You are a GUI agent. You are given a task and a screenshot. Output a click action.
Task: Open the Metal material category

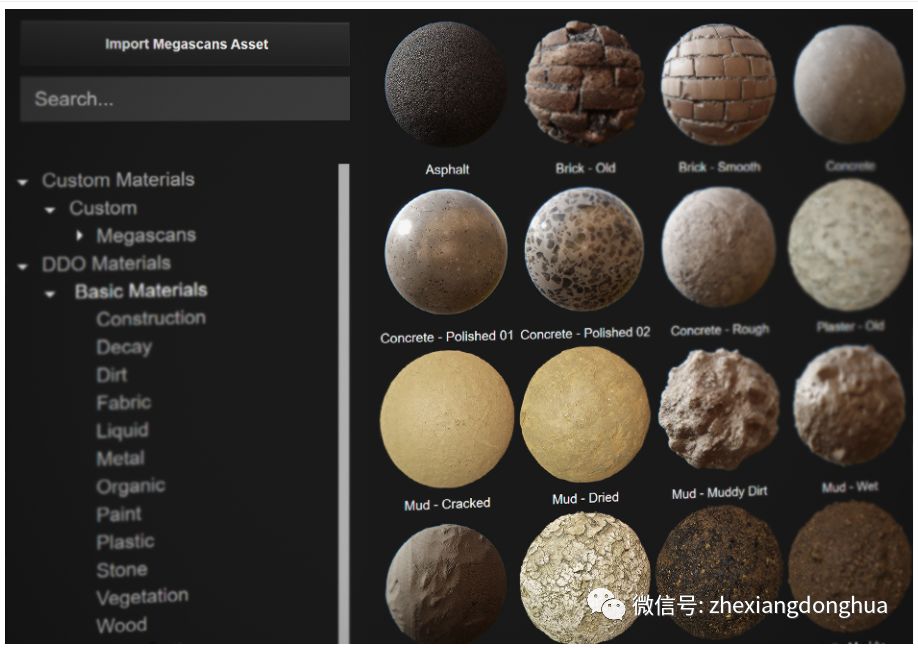pos(120,458)
